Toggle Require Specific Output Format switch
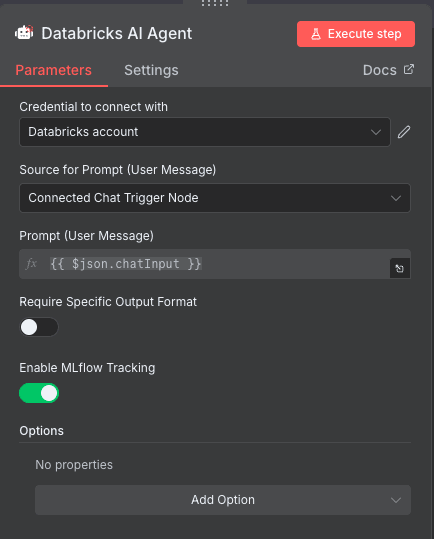The height and width of the screenshot is (539, 434). pos(39,327)
